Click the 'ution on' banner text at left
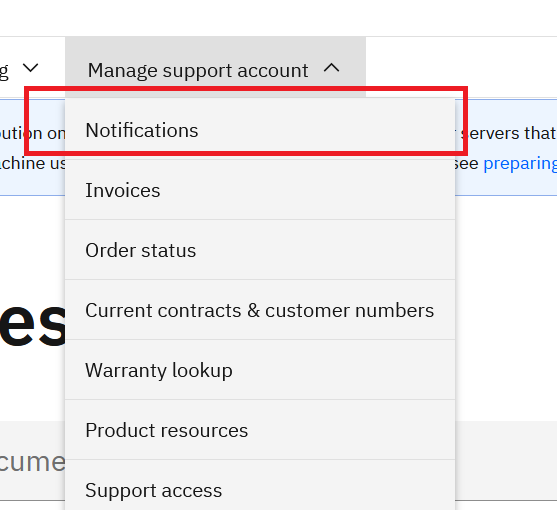Viewport: 557px width, 510px height. [x=33, y=133]
